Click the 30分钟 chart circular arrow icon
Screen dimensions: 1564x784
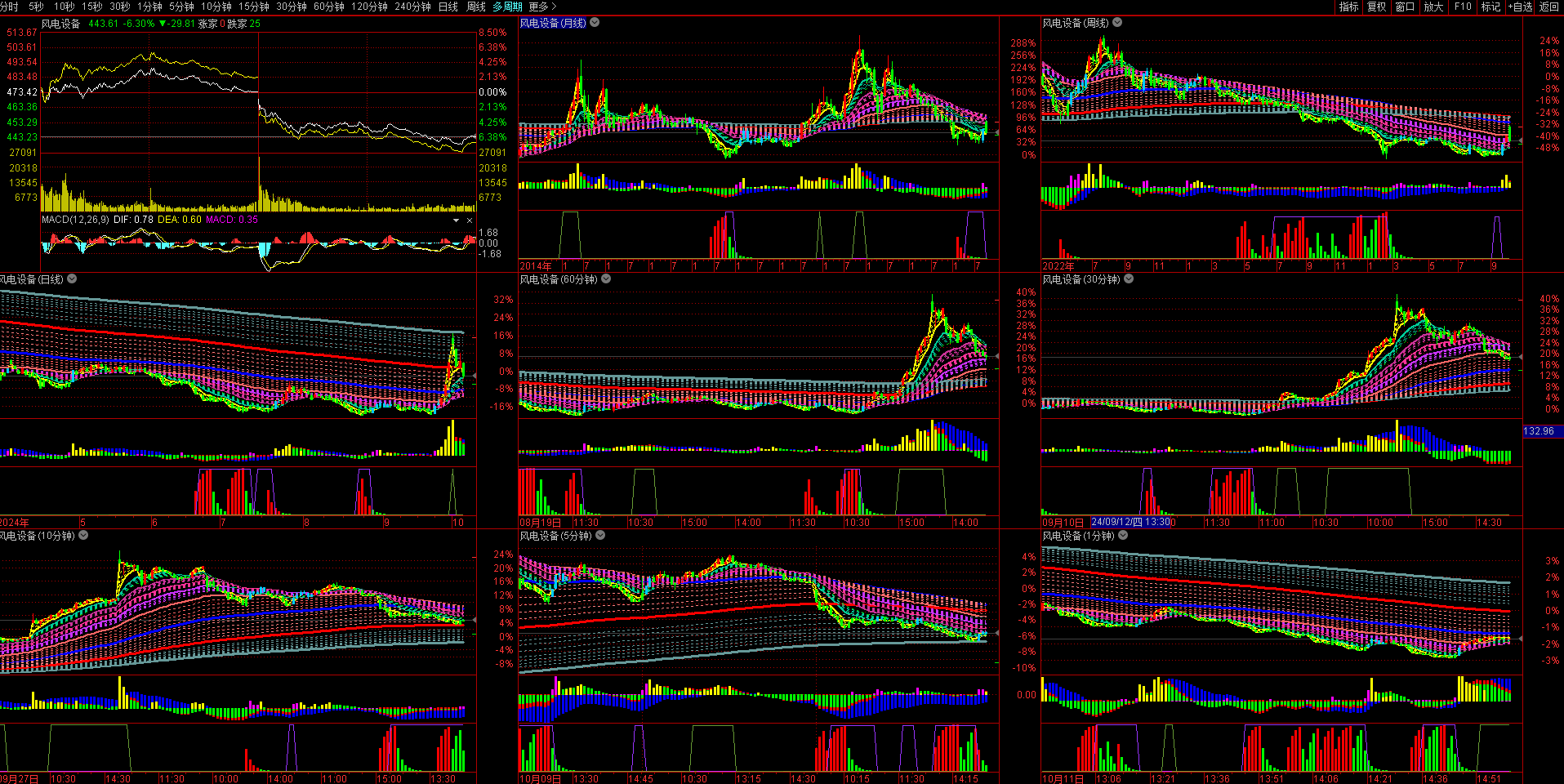tap(1129, 279)
